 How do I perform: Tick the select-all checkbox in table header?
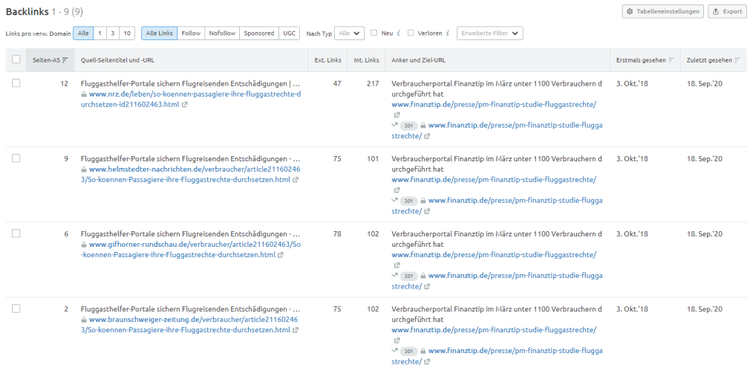click(x=16, y=59)
